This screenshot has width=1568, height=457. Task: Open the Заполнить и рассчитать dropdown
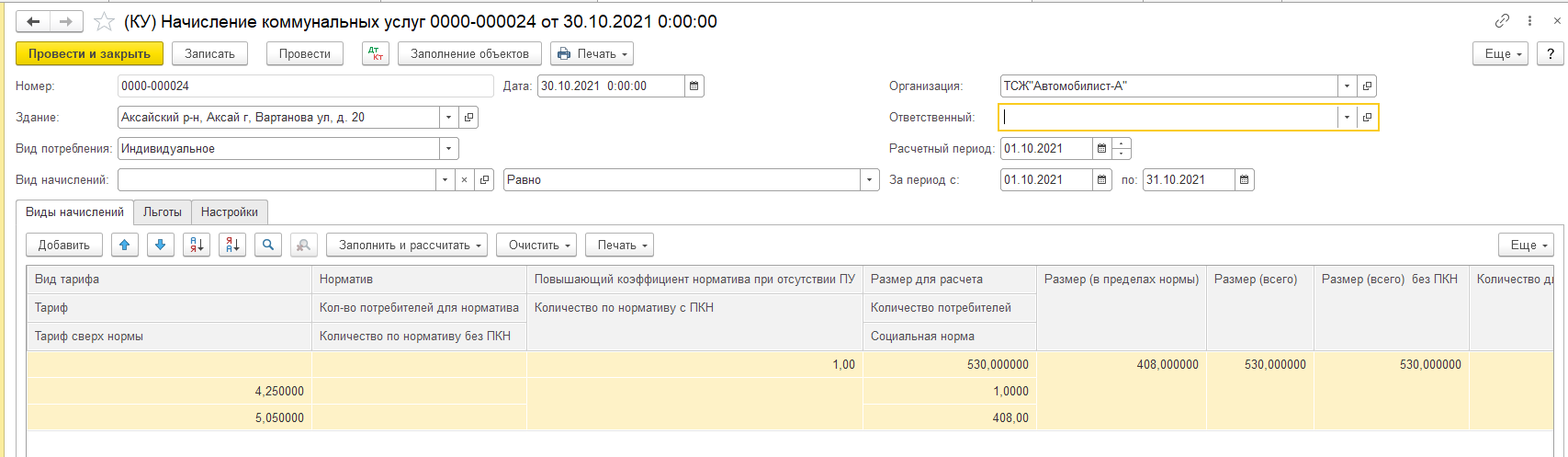click(x=406, y=246)
